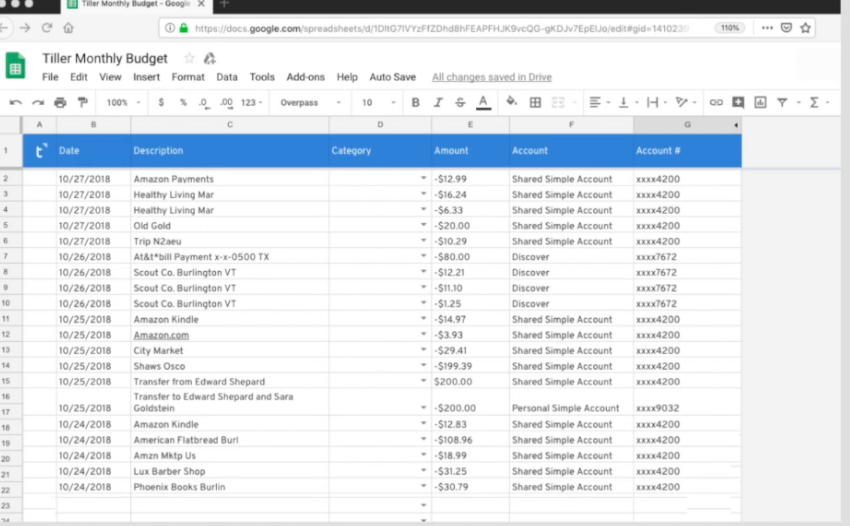Save page to Pocket icon

786,28
